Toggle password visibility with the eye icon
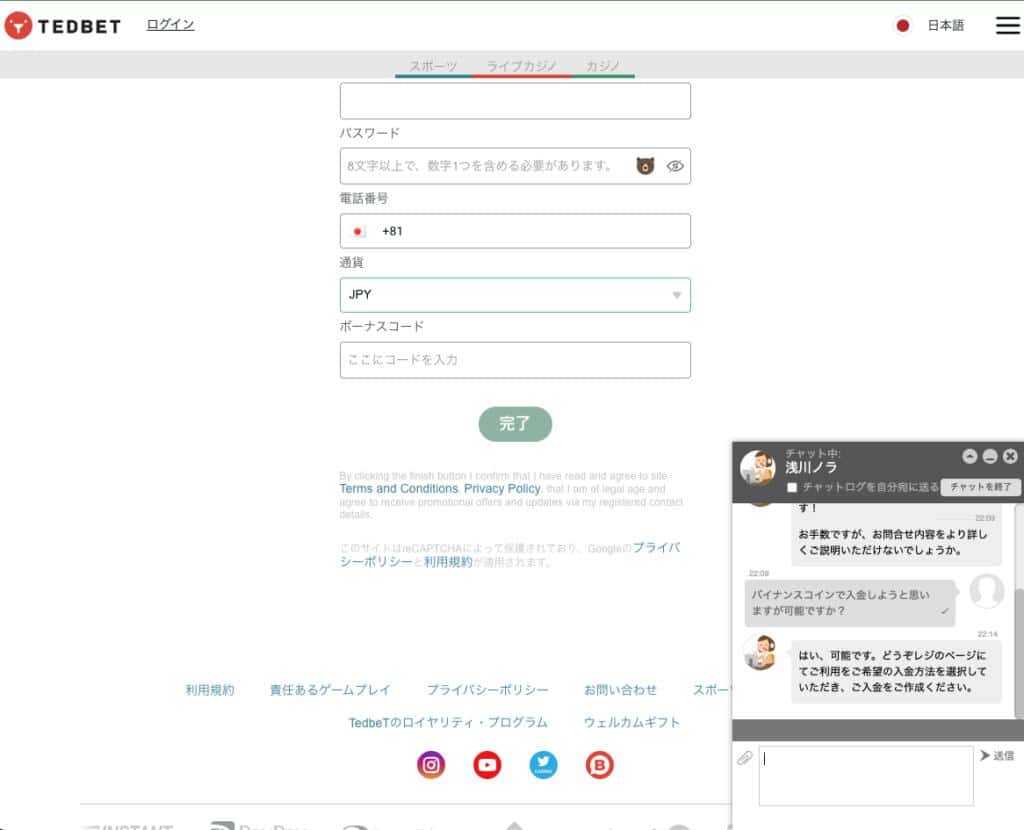This screenshot has height=830, width=1024. click(675, 166)
